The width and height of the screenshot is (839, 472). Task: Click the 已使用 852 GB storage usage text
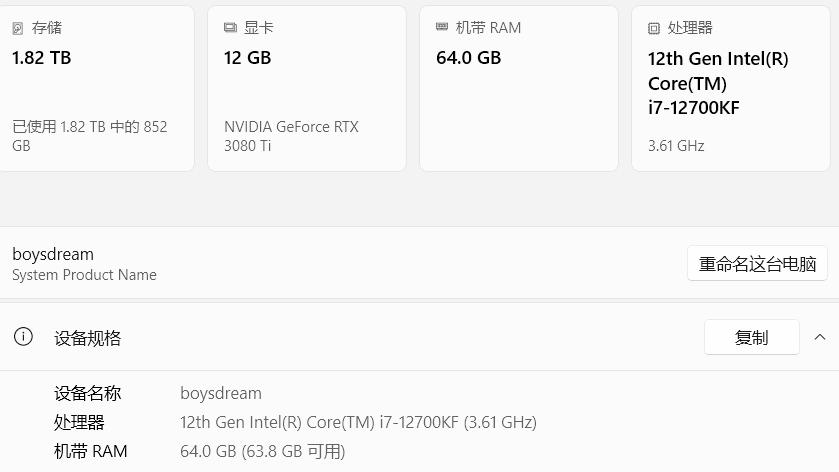[89, 136]
